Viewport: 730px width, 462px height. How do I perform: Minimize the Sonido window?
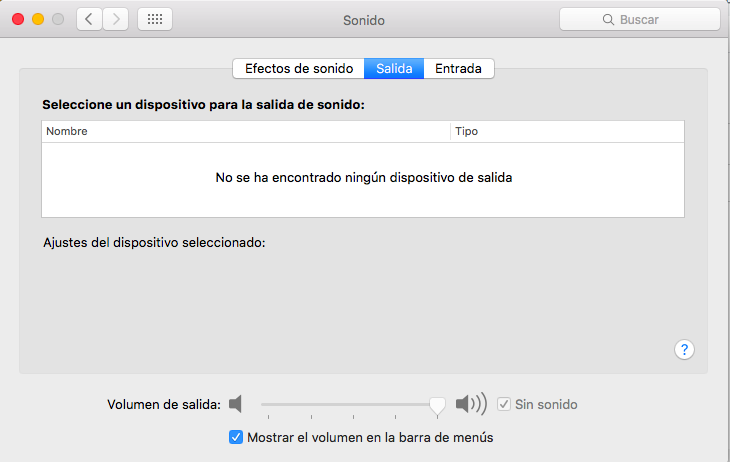click(38, 19)
